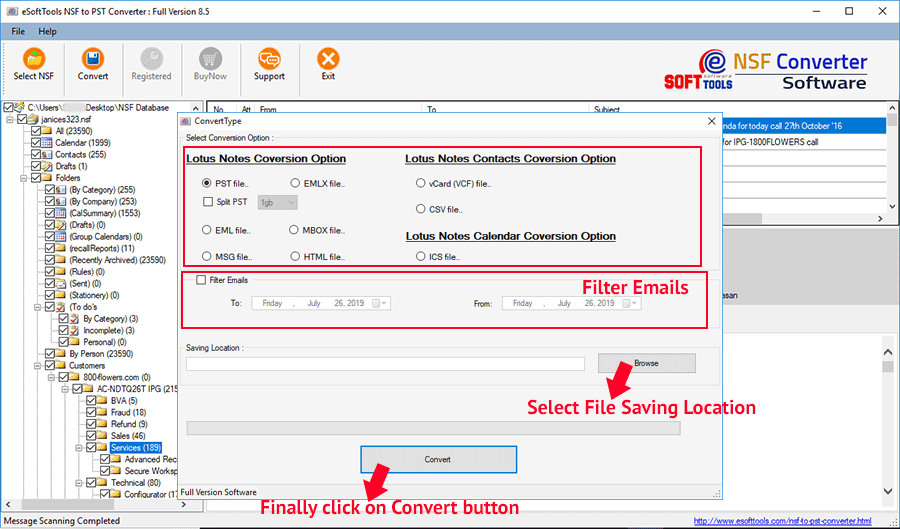Viewport: 900px width, 529px height.
Task: Collapse the Services (189) tree node
Action: [x=79, y=448]
